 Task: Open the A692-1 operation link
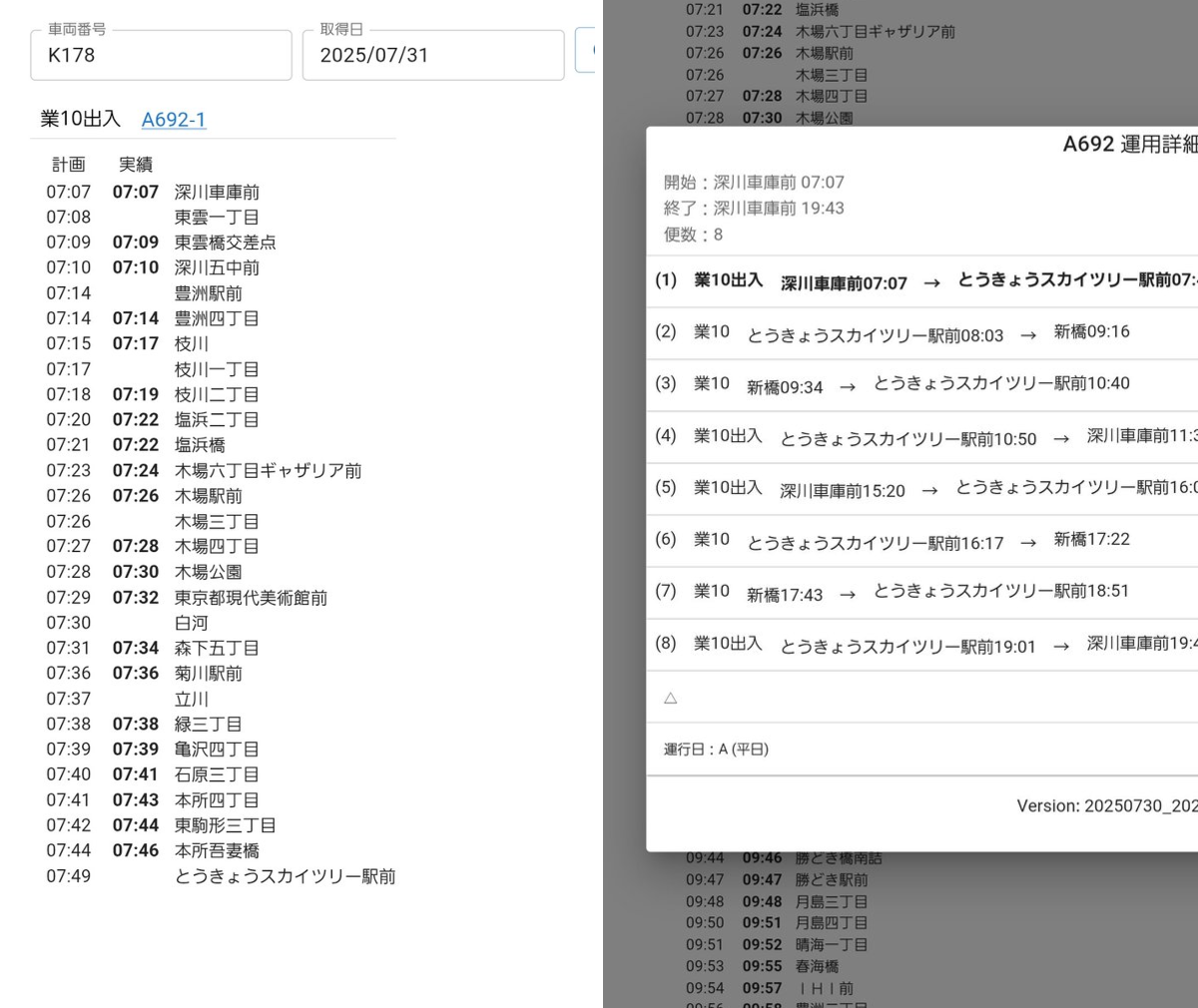click(174, 120)
